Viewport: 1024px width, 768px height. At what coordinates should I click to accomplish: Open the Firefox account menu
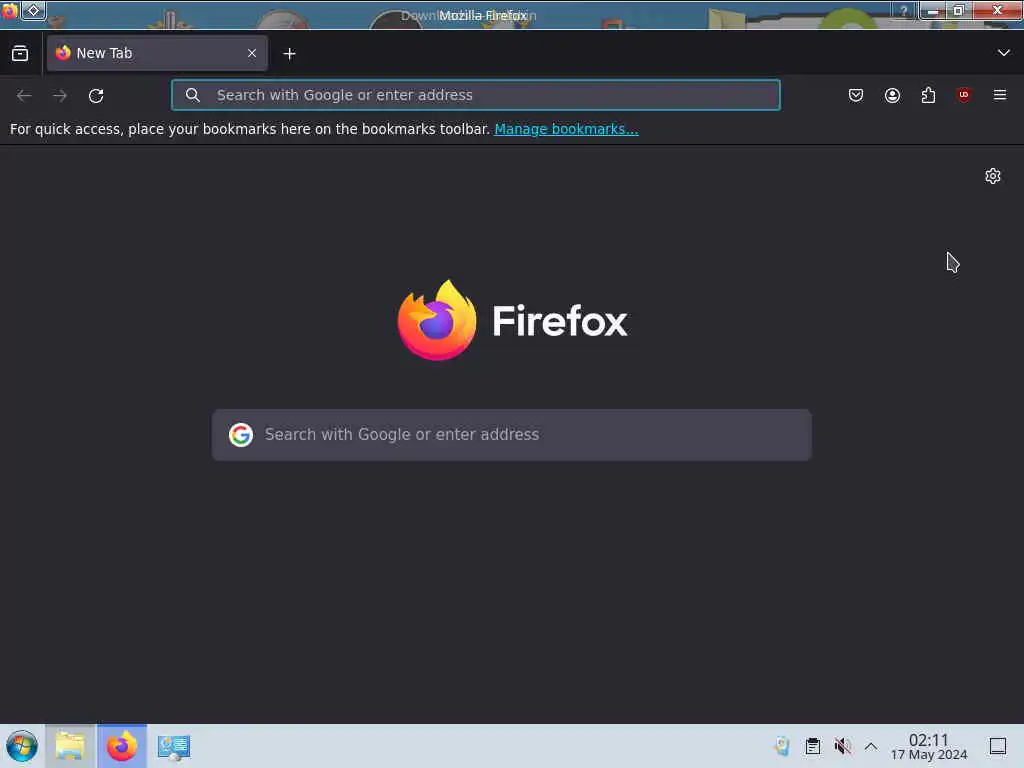click(x=892, y=95)
